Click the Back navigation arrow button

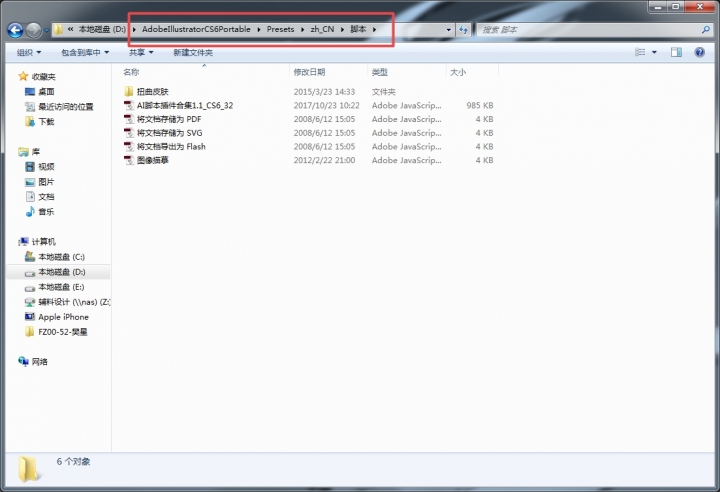click(16, 31)
